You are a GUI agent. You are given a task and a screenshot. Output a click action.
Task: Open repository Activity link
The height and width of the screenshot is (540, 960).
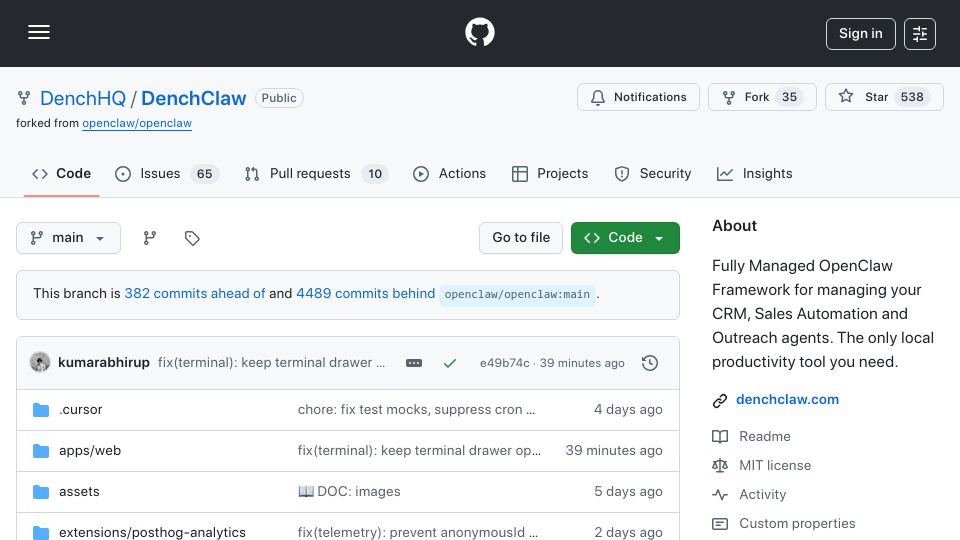pyautogui.click(x=762, y=495)
